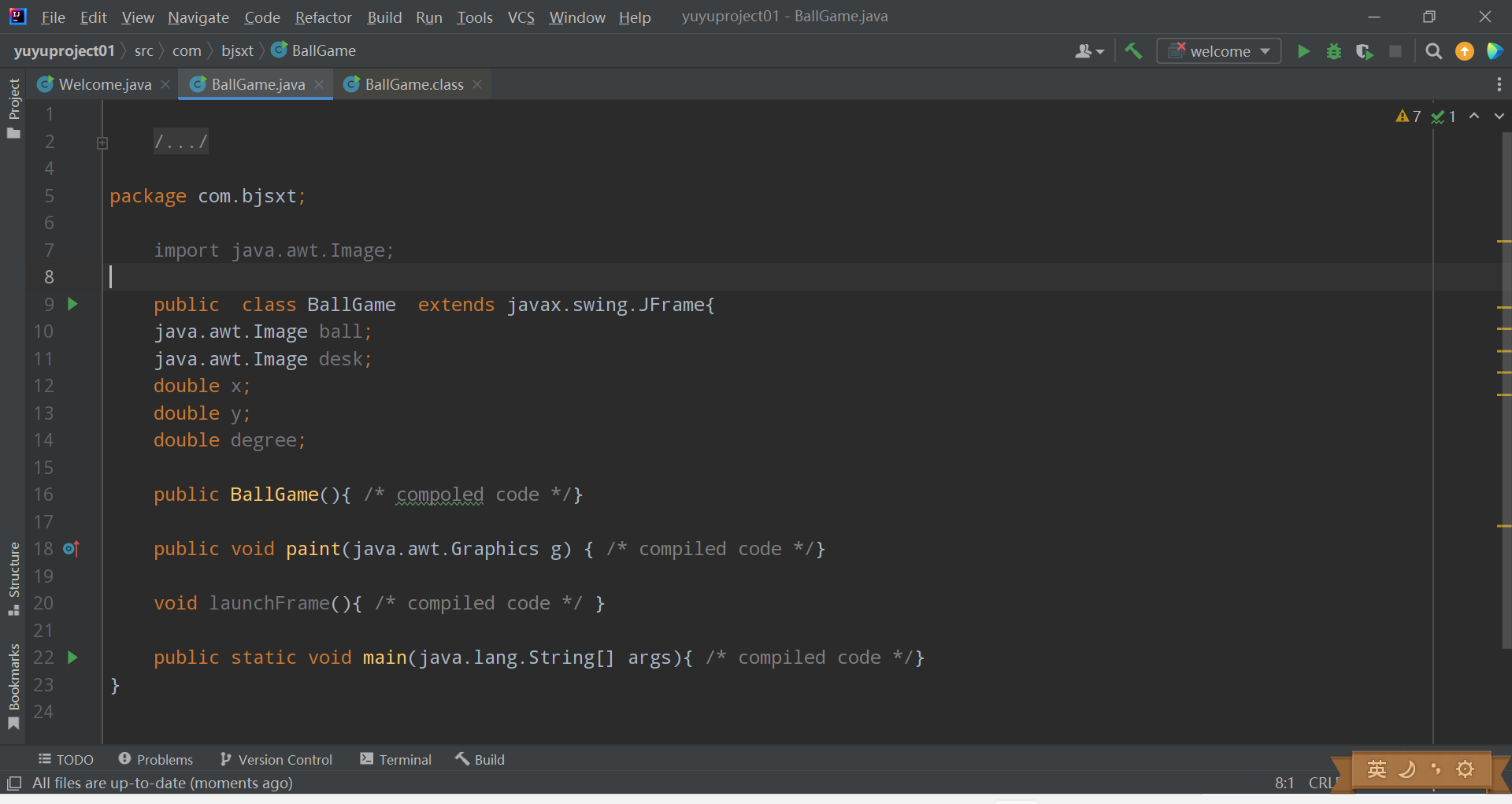Open the Tools menu
The image size is (1512, 804).
475,17
